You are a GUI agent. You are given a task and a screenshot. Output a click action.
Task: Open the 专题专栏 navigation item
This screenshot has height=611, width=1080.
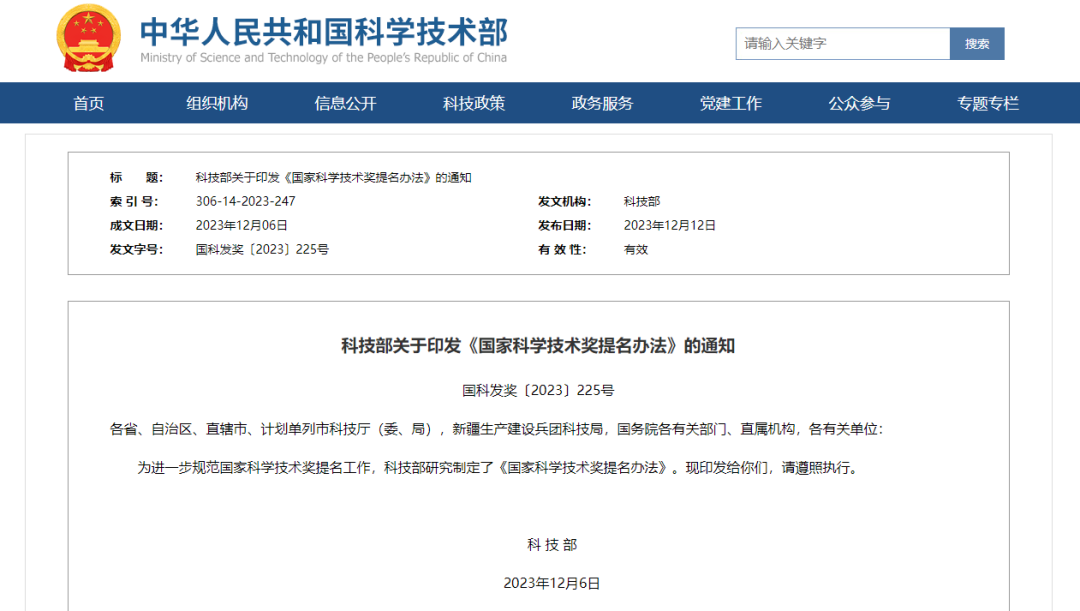tap(988, 103)
